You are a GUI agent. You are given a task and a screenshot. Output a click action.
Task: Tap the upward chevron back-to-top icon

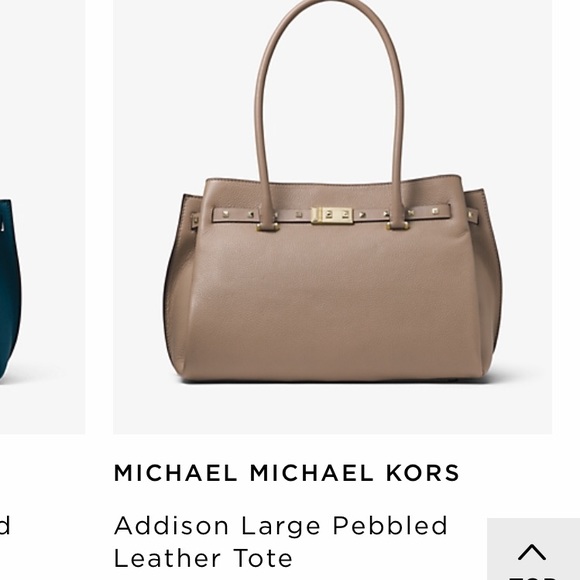tap(532, 552)
